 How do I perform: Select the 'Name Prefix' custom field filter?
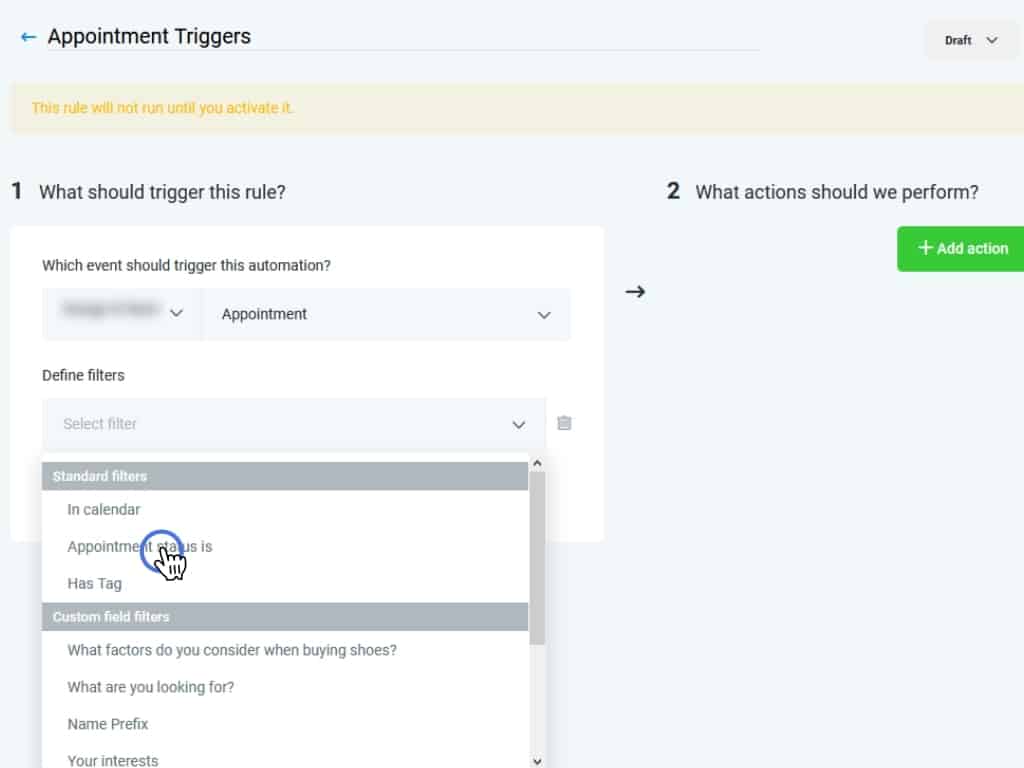point(108,724)
